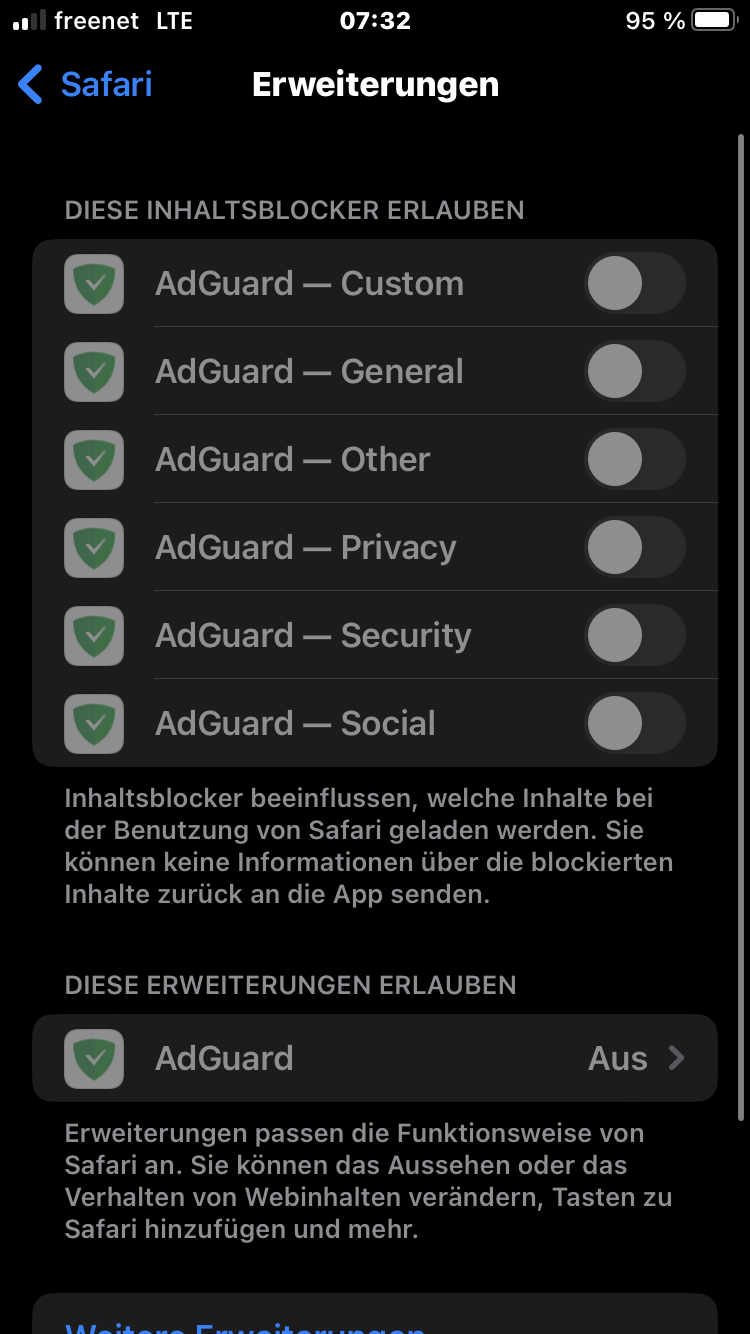This screenshot has width=750, height=1334.
Task: Turn on AdGuard — General switch
Action: (x=635, y=372)
